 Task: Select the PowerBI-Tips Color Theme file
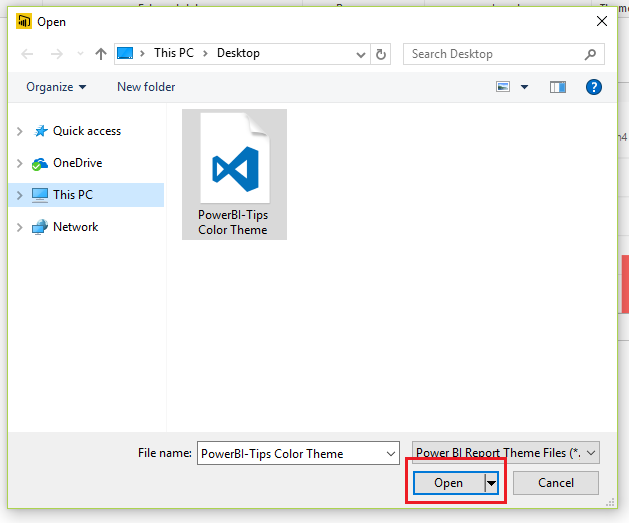(234, 174)
